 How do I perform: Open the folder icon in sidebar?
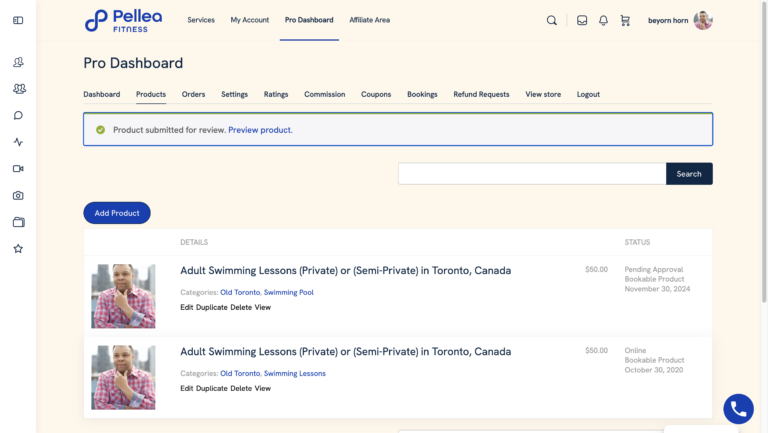point(19,222)
